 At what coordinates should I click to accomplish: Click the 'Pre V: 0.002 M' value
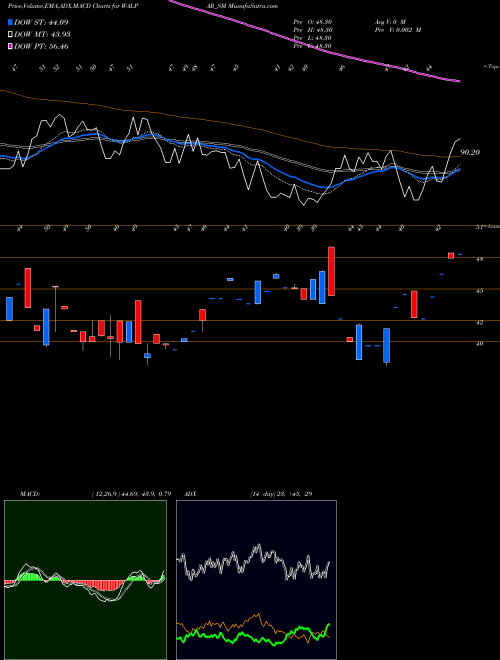(398, 30)
